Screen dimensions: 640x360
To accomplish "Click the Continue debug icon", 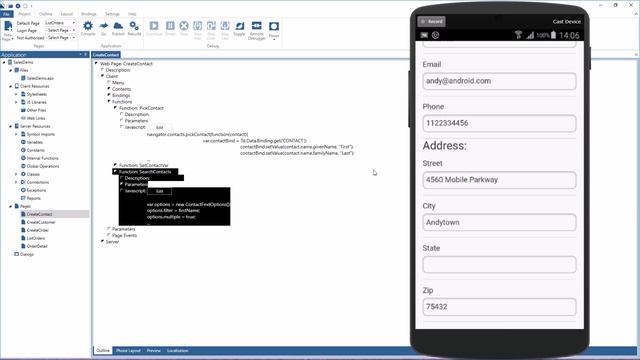I will (154, 26).
